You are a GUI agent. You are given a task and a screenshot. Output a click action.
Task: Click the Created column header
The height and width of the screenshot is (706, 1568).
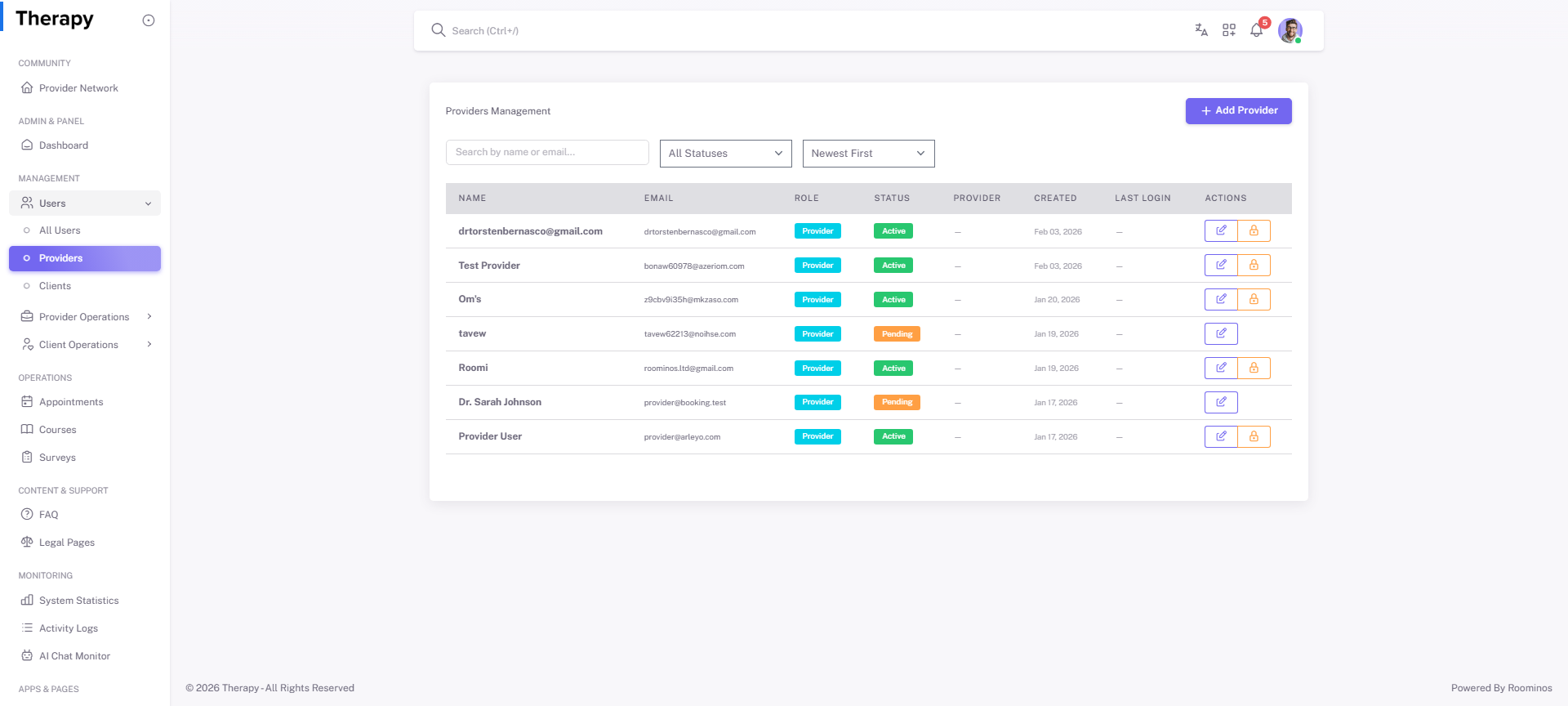pyautogui.click(x=1055, y=199)
